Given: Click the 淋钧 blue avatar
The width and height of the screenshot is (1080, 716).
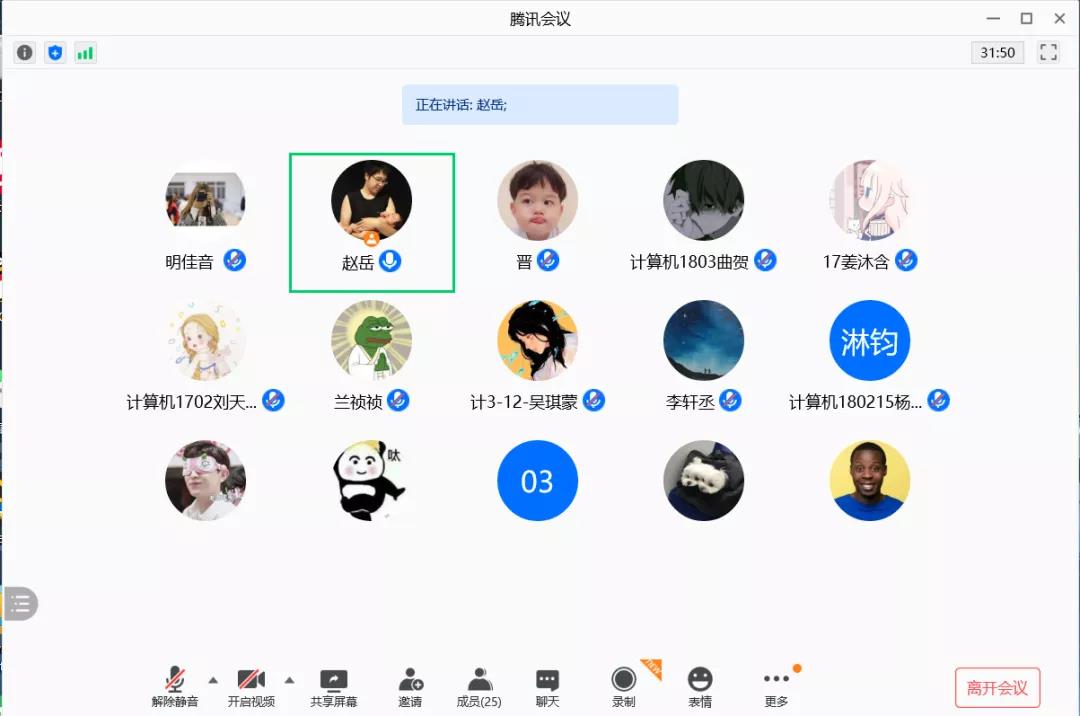Looking at the screenshot, I should [x=869, y=341].
